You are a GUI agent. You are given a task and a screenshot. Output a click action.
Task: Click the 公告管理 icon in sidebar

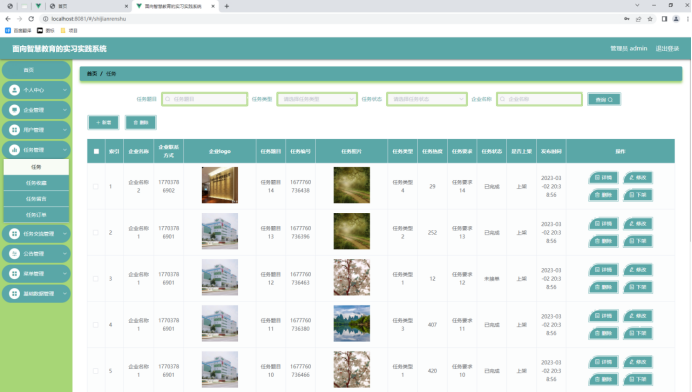pos(14,253)
